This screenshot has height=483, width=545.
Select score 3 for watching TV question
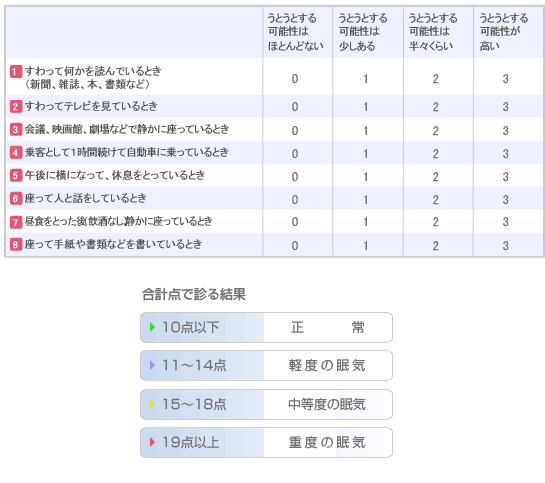[x=505, y=107]
